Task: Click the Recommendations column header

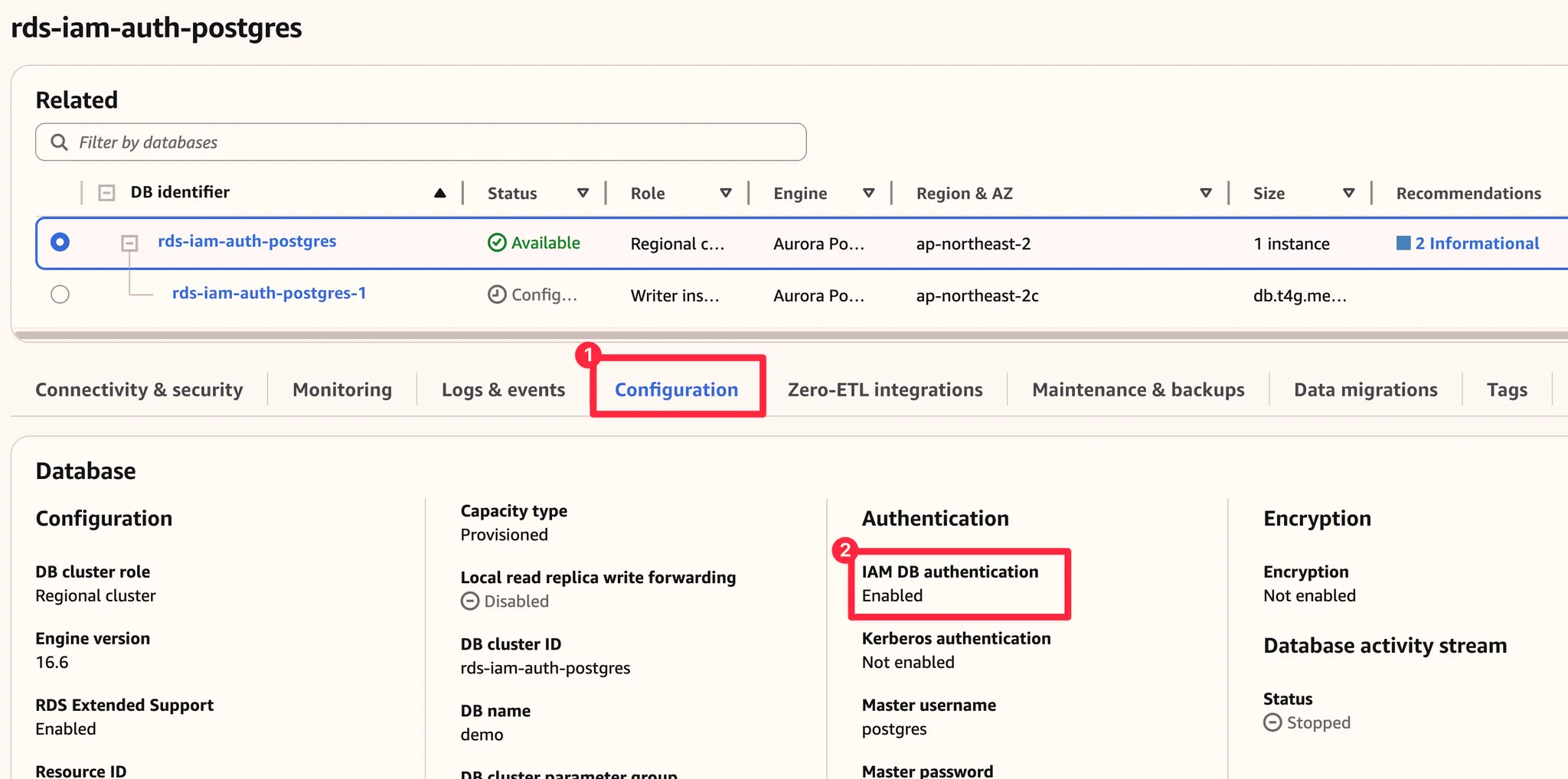Action: 1468,193
